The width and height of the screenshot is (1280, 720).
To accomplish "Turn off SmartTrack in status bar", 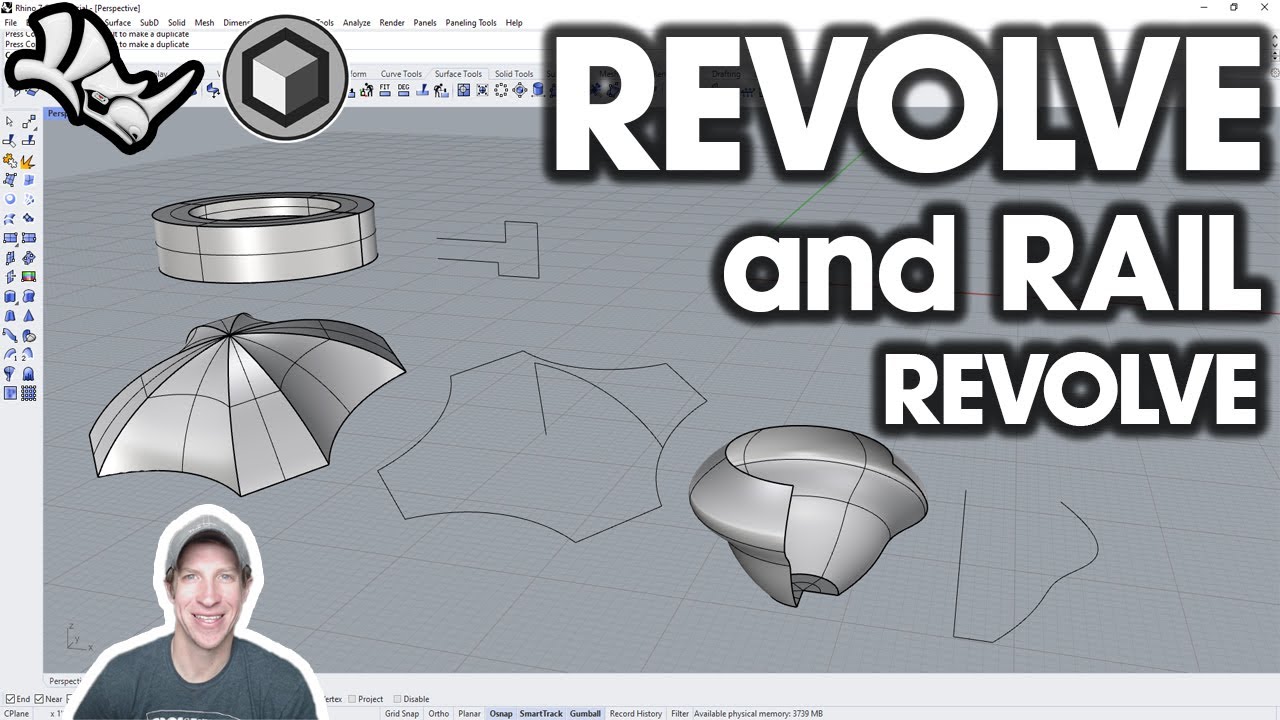I will [541, 713].
